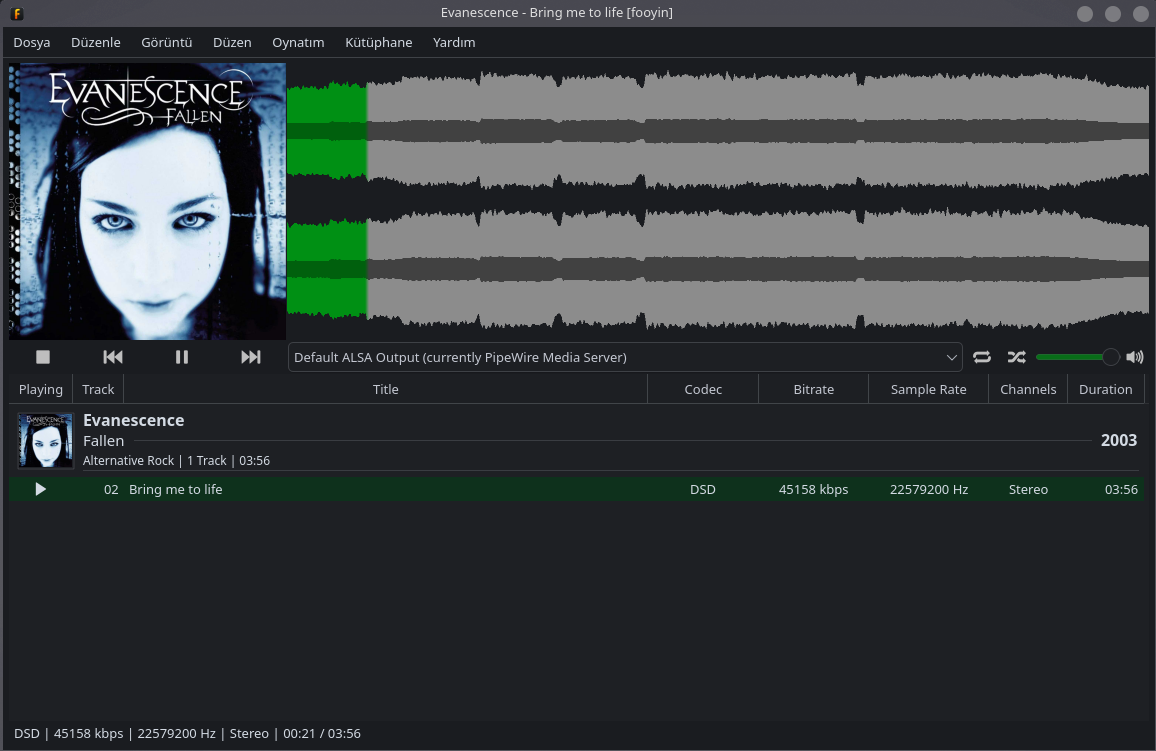Skip to the previous track
Image resolution: width=1156 pixels, height=751 pixels.
[x=113, y=357]
